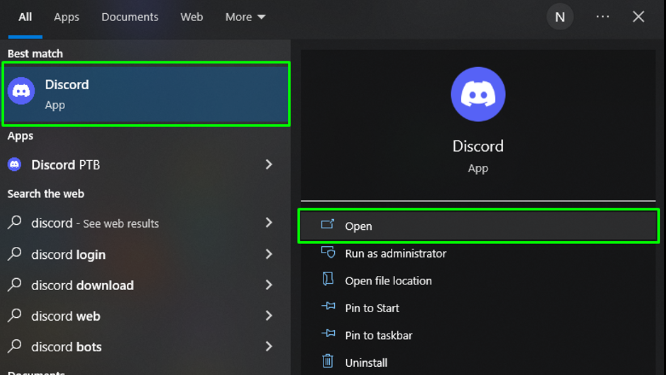Viewport: 666px width, 375px height.
Task: Click the Pin to Start pin icon
Action: point(328,306)
